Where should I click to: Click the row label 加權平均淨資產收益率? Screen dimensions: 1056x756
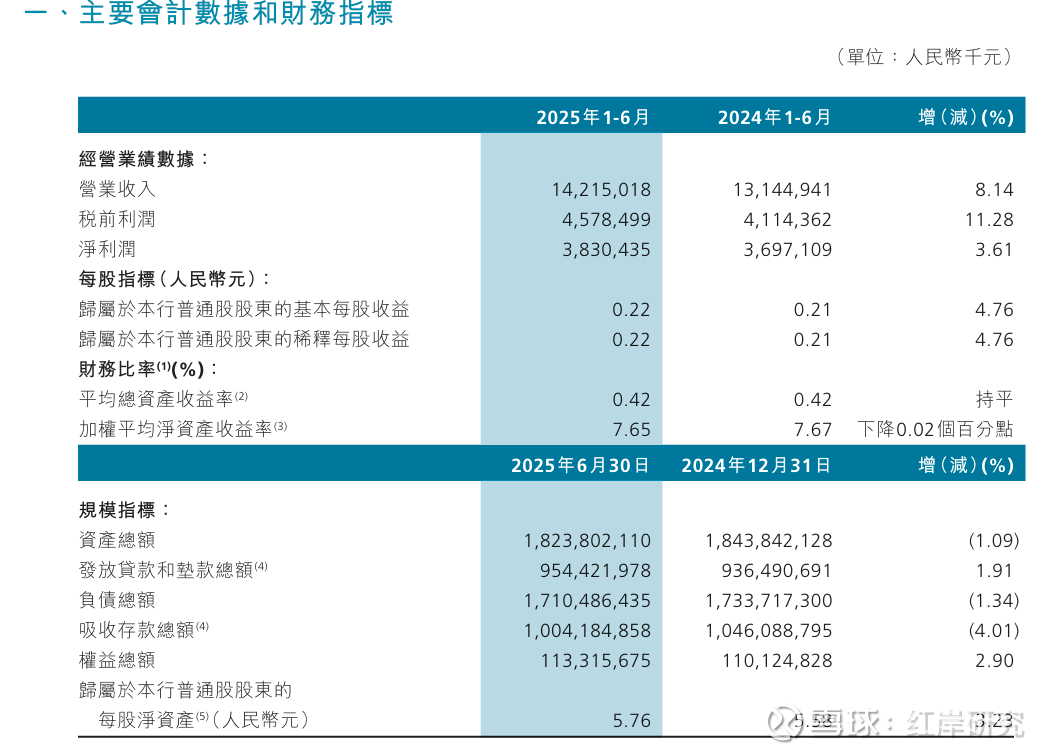176,429
